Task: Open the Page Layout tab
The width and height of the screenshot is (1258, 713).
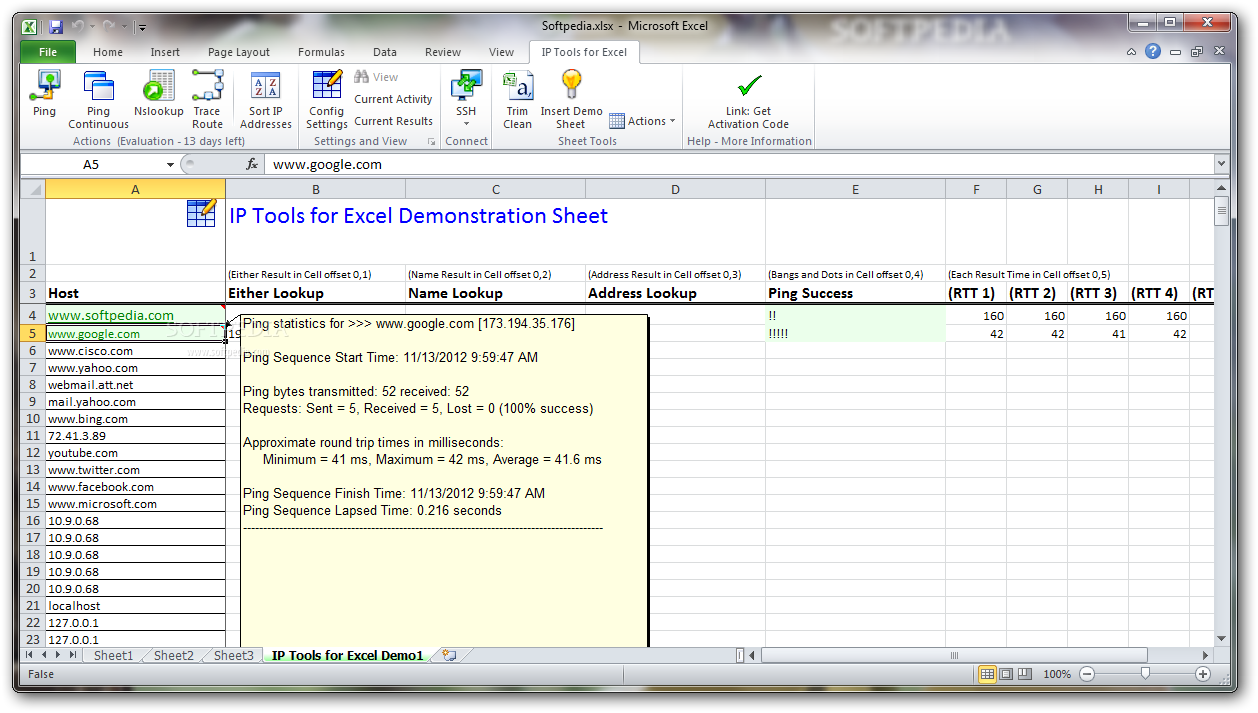Action: tap(239, 52)
